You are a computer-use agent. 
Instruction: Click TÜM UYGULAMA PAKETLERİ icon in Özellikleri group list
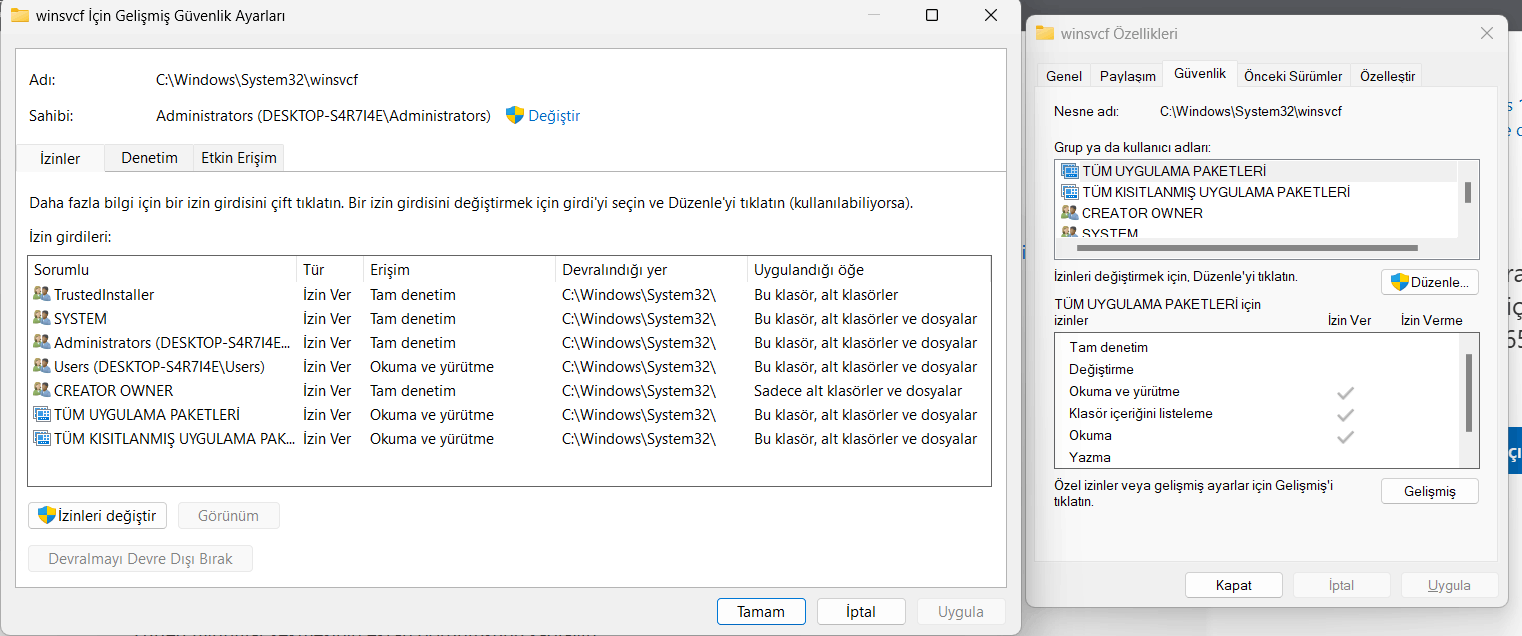[1069, 171]
